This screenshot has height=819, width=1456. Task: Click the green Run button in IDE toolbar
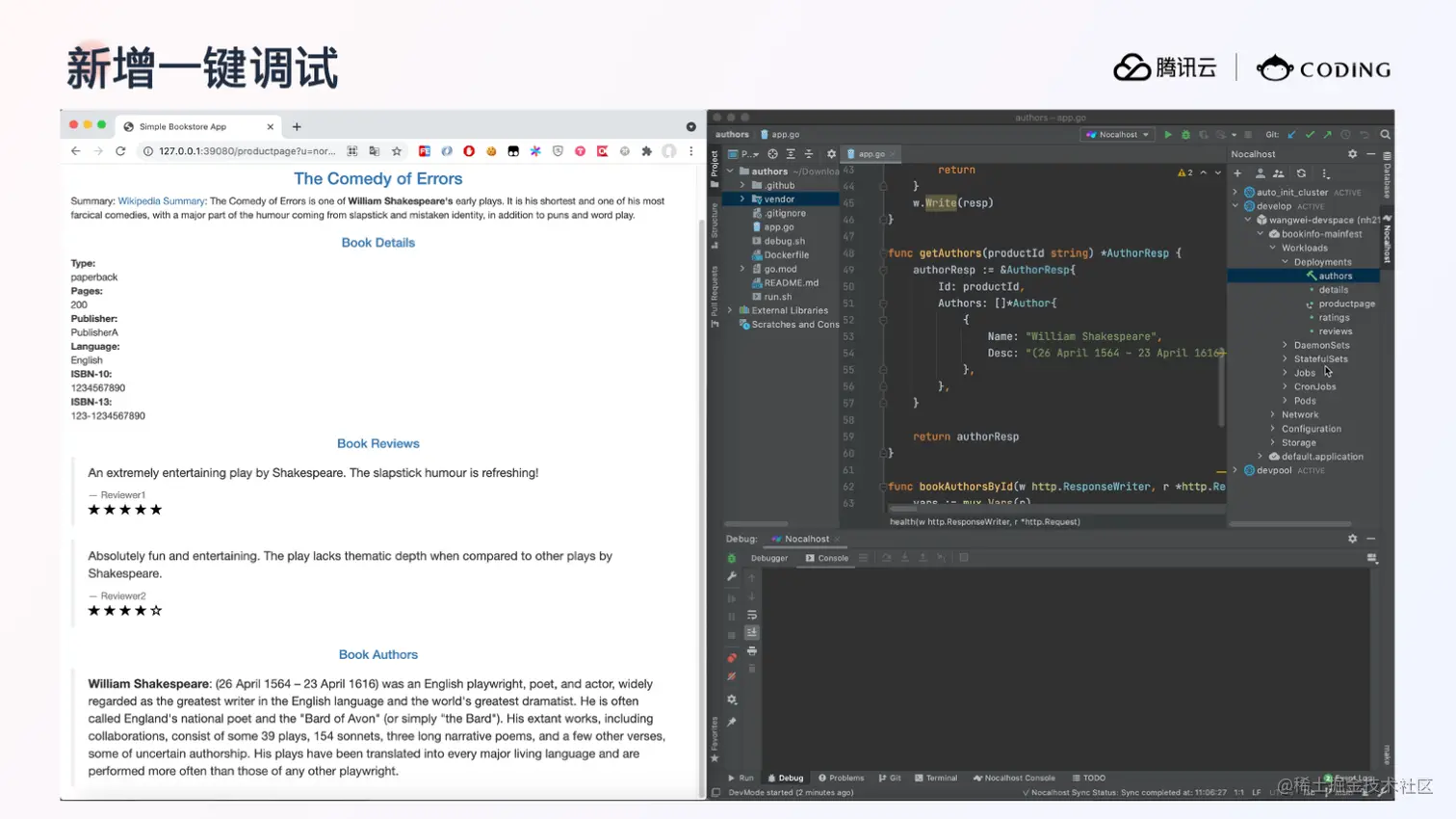click(x=1167, y=135)
